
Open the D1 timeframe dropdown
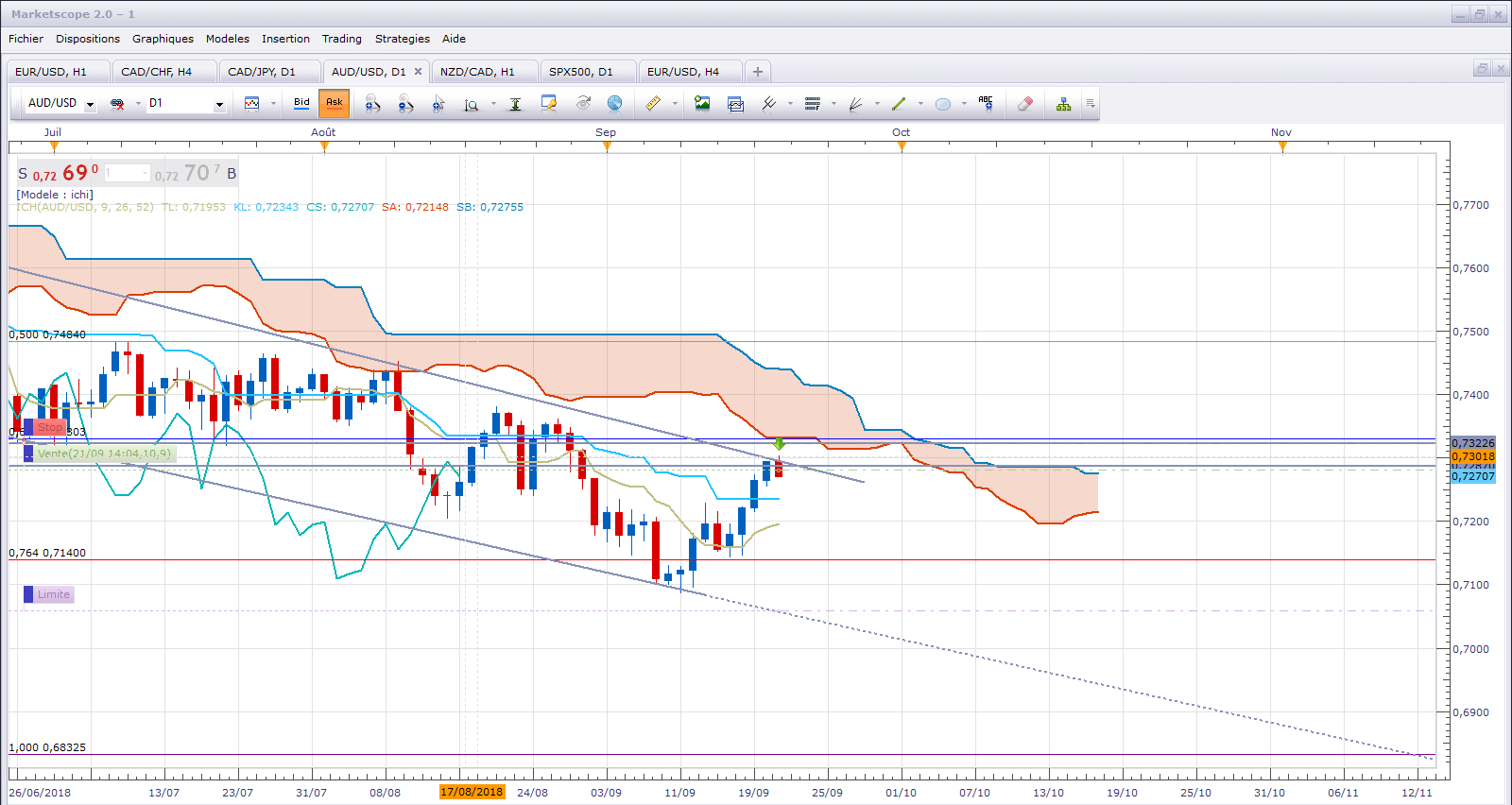[219, 104]
